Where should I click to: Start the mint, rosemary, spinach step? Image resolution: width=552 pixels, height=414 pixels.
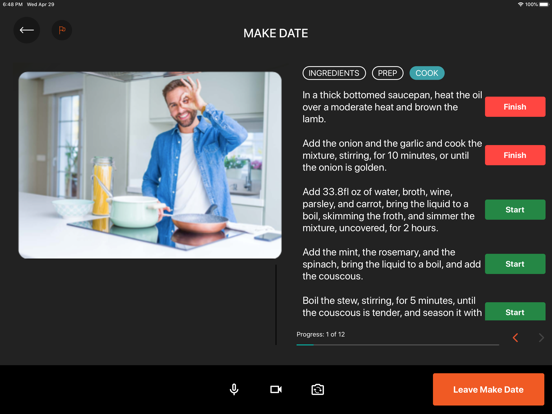click(515, 264)
